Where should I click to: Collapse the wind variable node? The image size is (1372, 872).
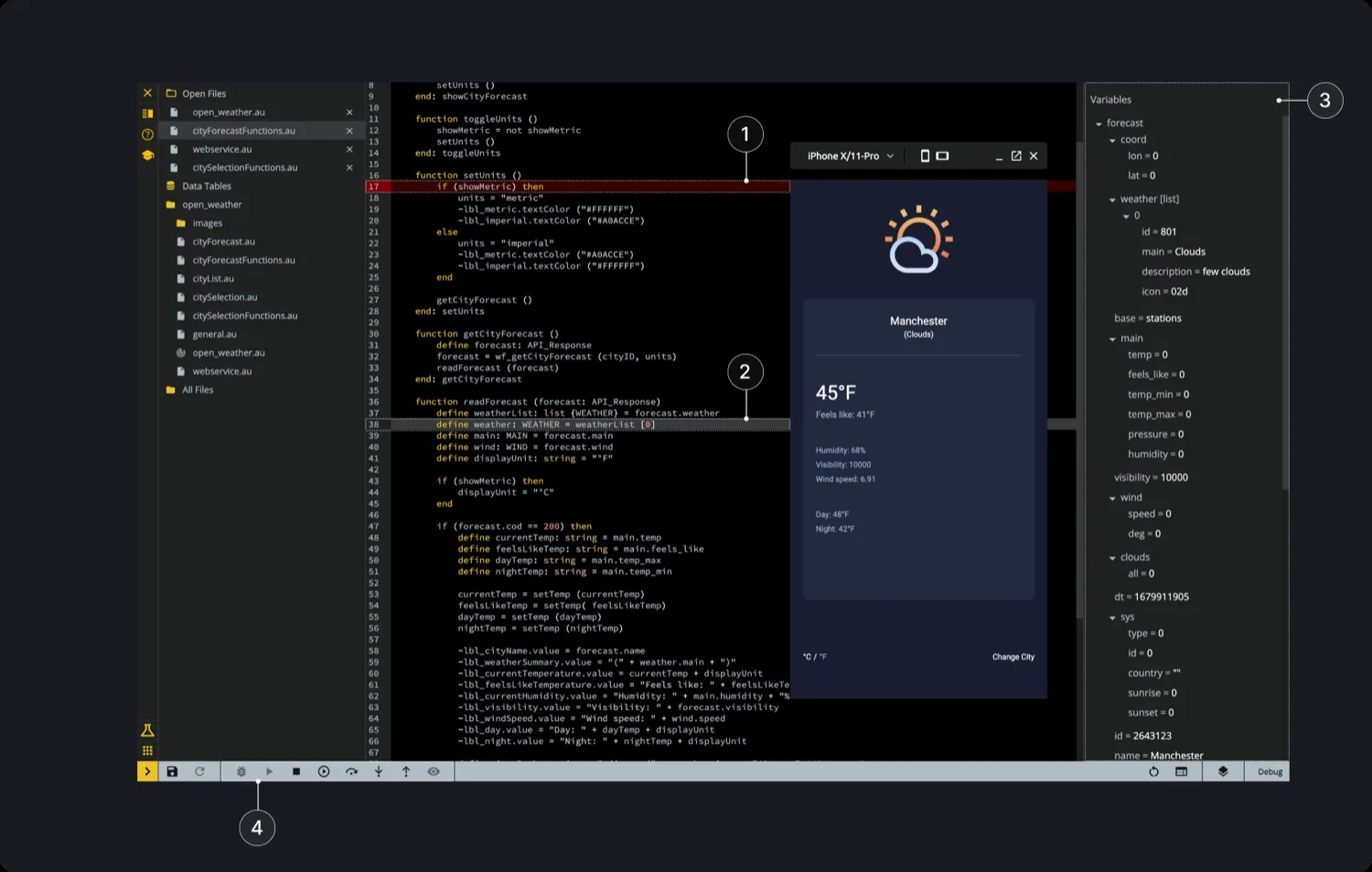tap(1112, 498)
